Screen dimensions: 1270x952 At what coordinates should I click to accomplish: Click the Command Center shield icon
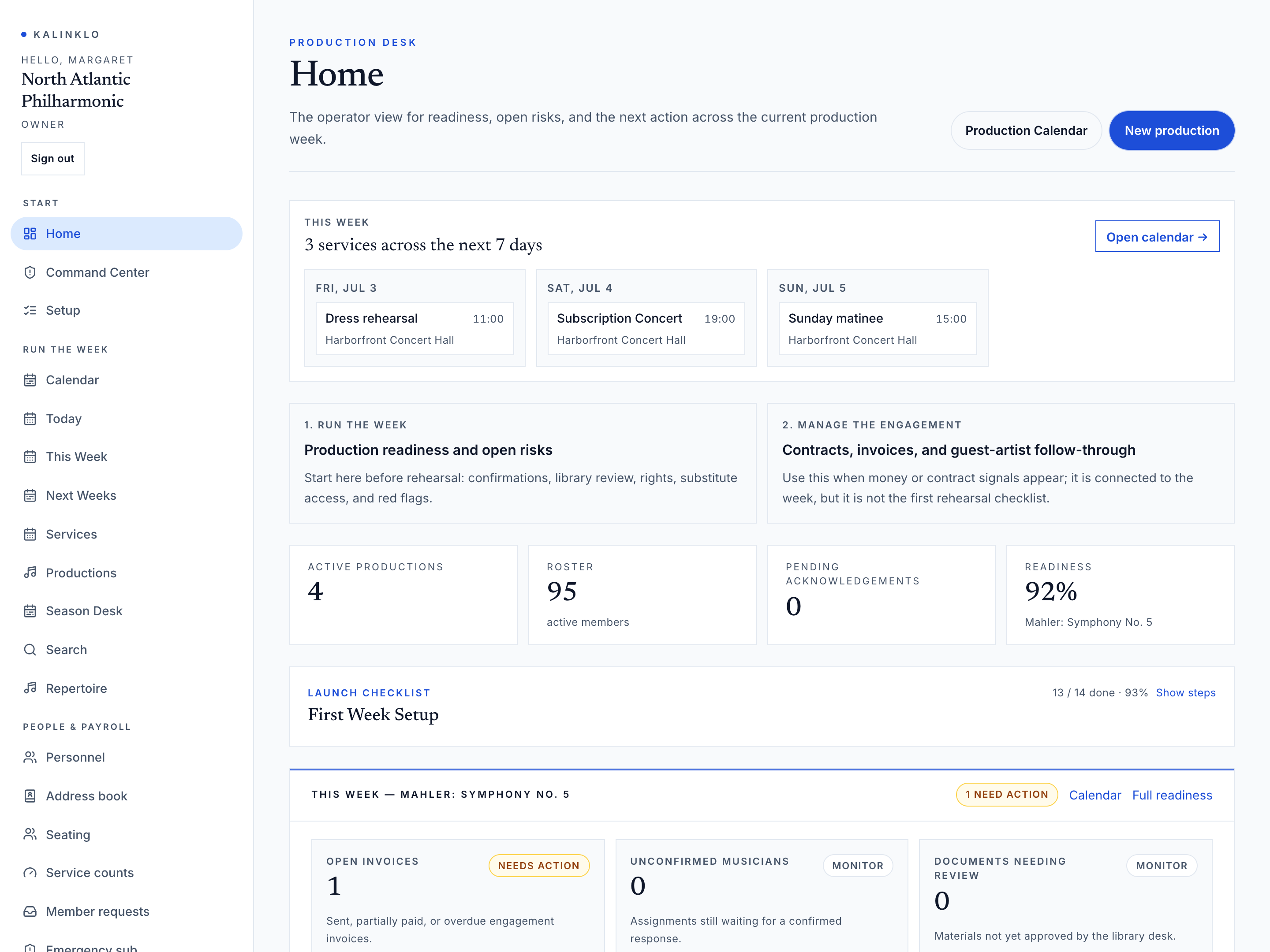(30, 272)
